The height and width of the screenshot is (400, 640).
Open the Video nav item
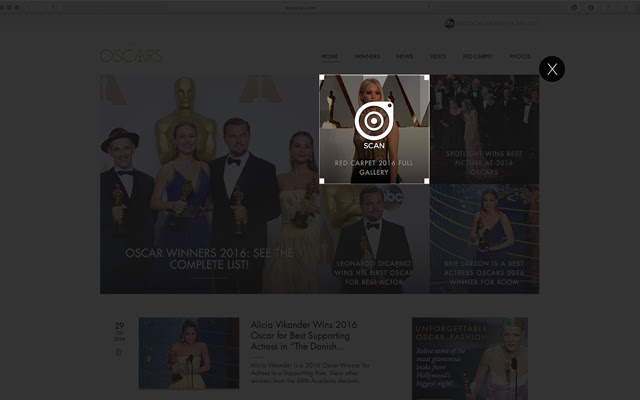(x=438, y=56)
